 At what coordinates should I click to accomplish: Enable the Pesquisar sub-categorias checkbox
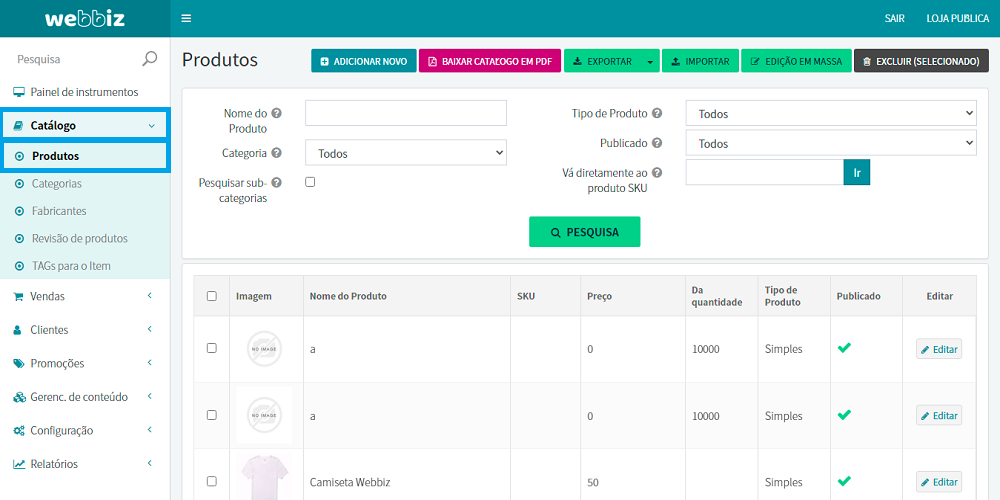pos(310,182)
